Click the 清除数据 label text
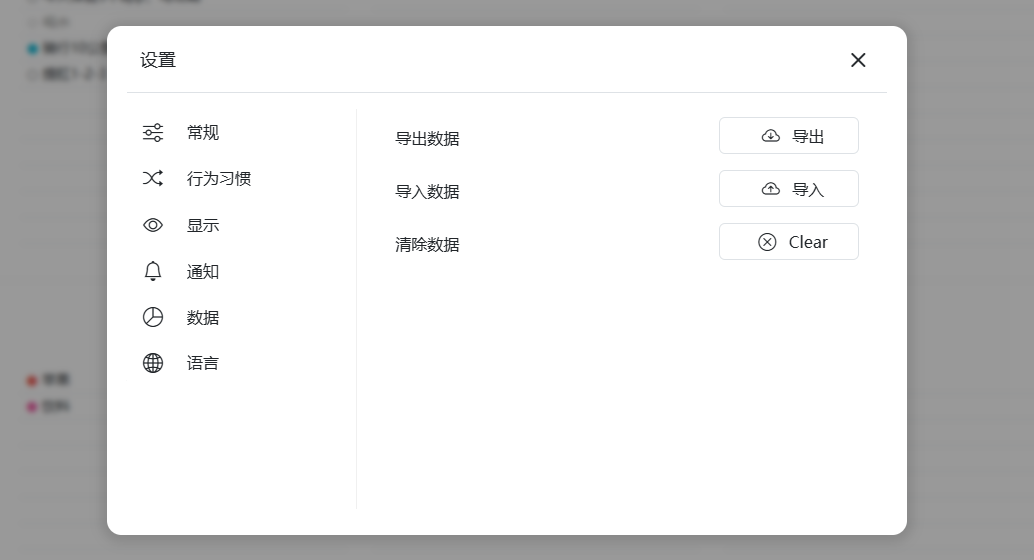1034x560 pixels. click(427, 245)
